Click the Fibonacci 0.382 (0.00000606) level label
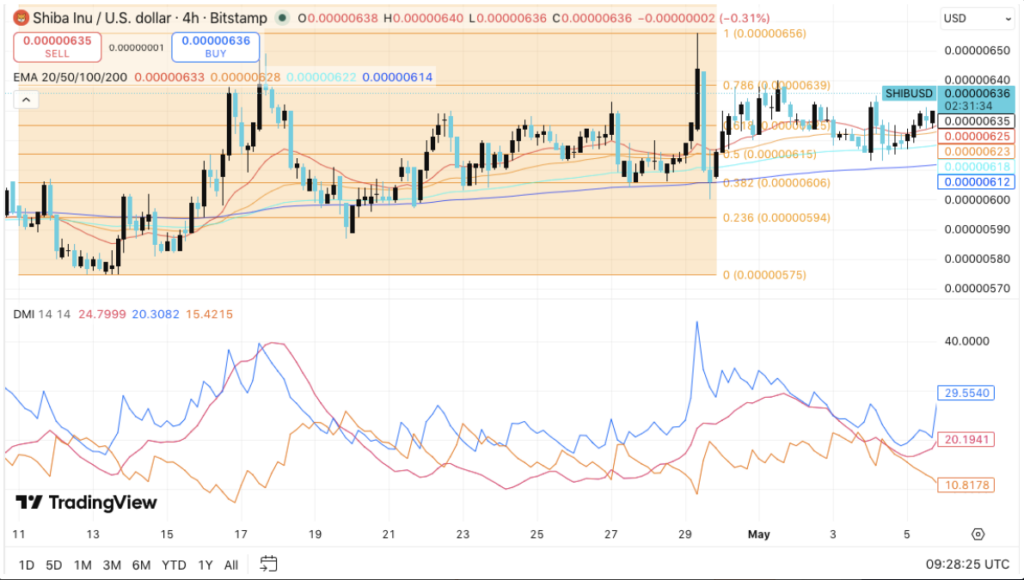 click(x=776, y=183)
